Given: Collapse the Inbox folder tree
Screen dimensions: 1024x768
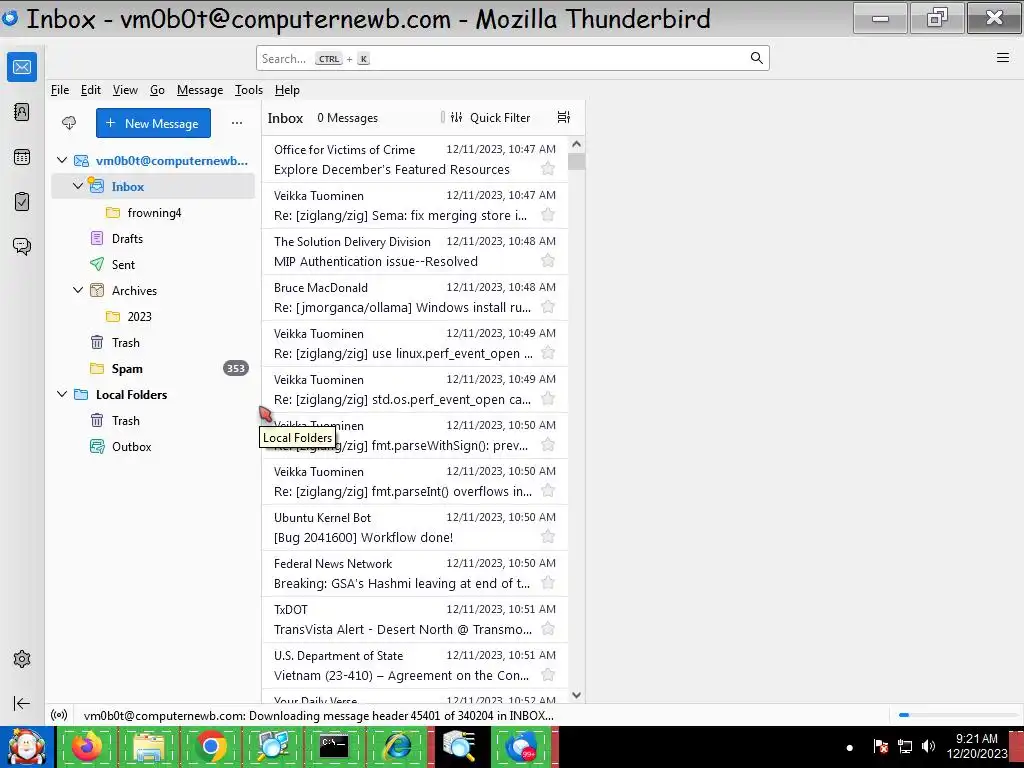Looking at the screenshot, I should tap(78, 186).
